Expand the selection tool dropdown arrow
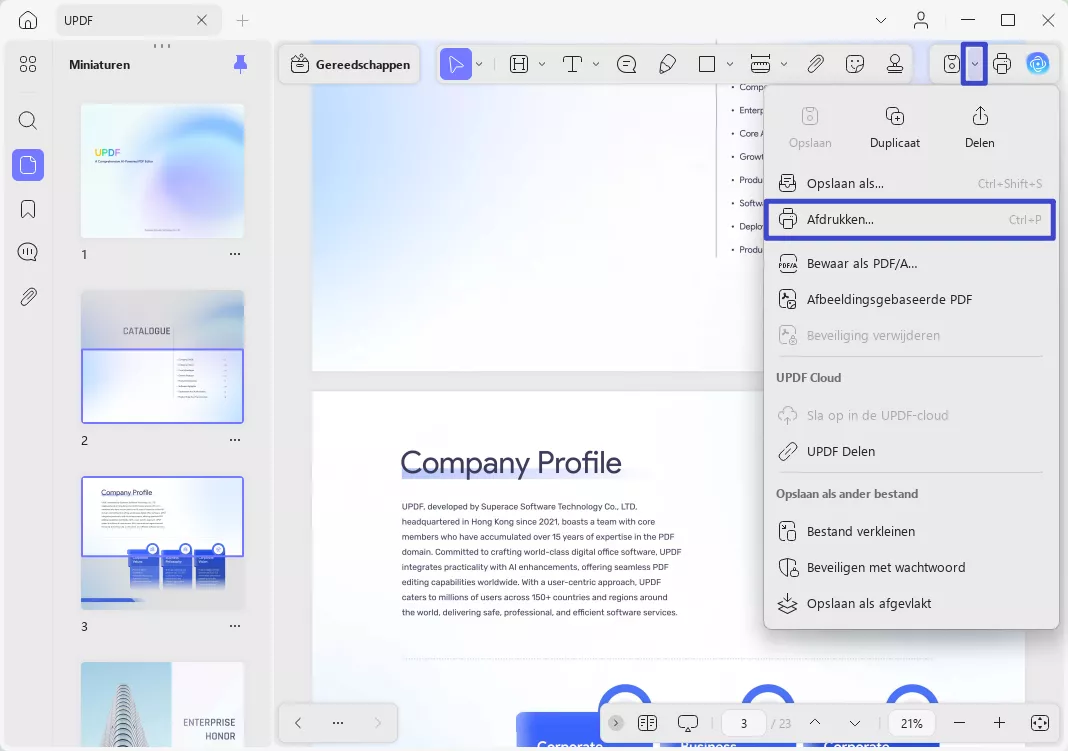This screenshot has width=1068, height=751. pos(480,65)
